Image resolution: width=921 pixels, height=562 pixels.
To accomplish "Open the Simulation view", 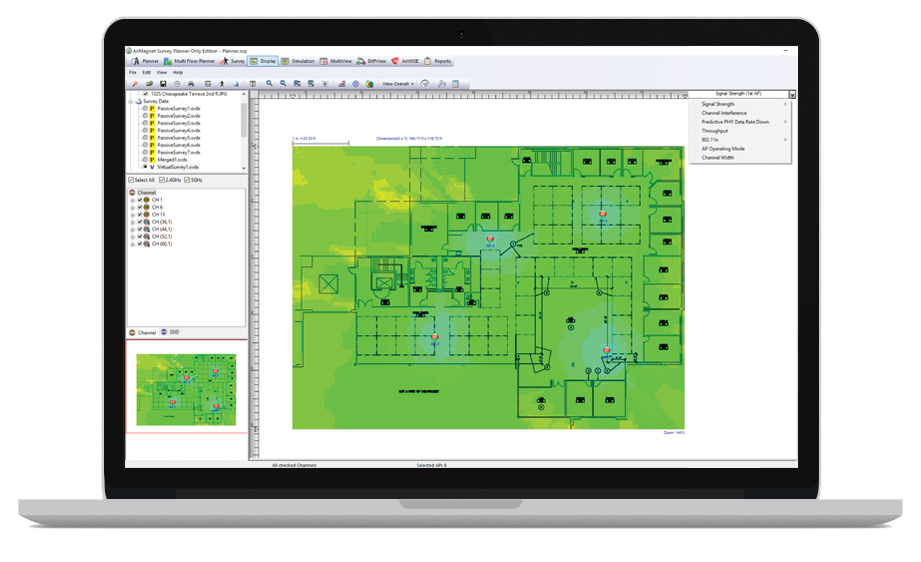I will [x=298, y=61].
